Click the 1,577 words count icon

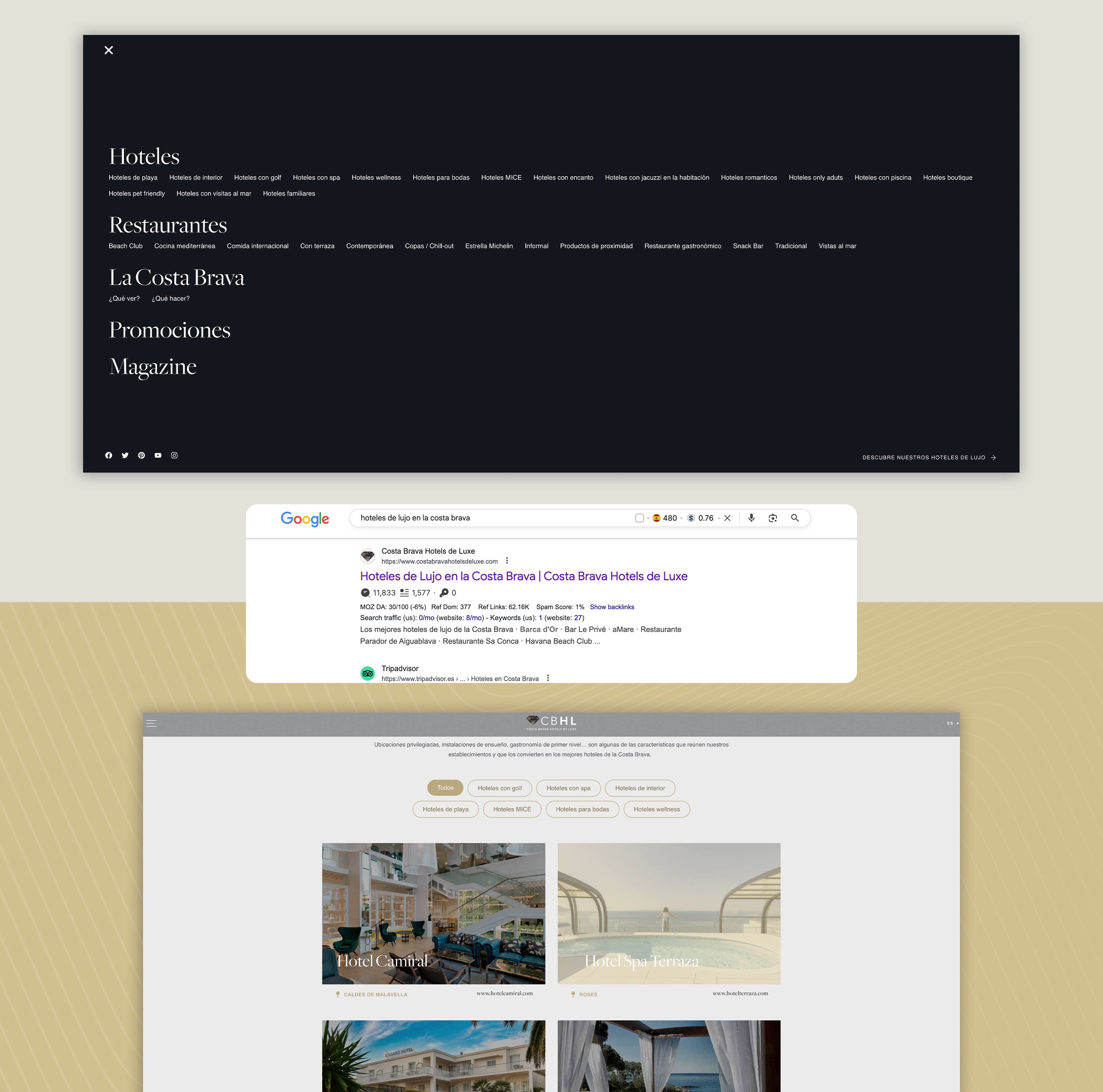404,593
